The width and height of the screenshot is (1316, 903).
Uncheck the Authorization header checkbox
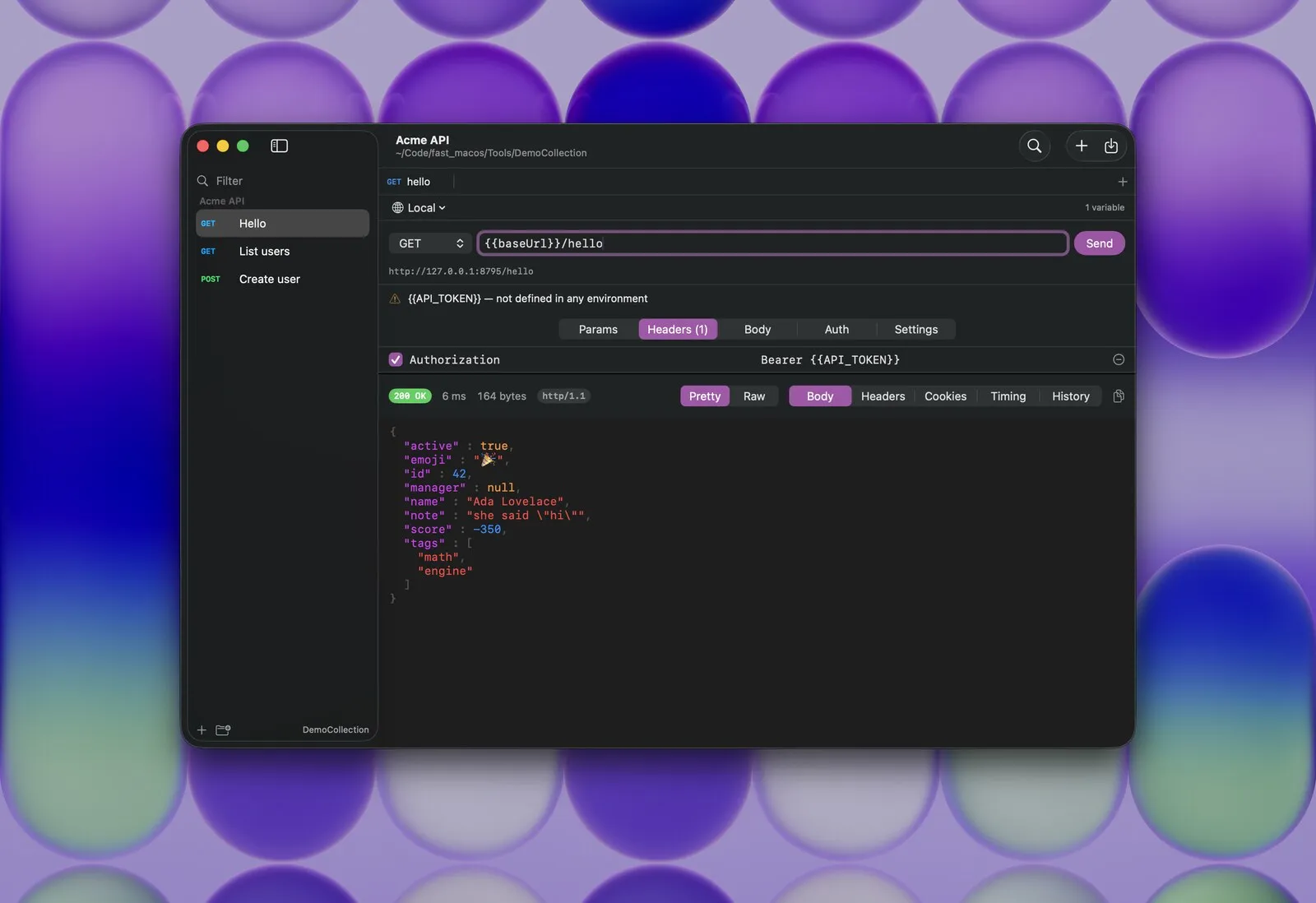[396, 359]
